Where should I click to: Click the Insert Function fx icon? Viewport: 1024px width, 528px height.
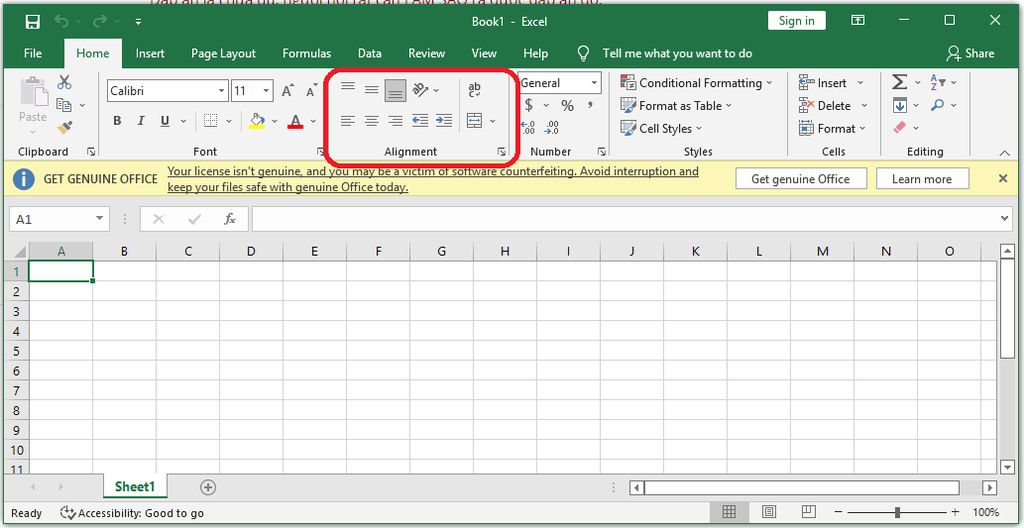[x=230, y=219]
